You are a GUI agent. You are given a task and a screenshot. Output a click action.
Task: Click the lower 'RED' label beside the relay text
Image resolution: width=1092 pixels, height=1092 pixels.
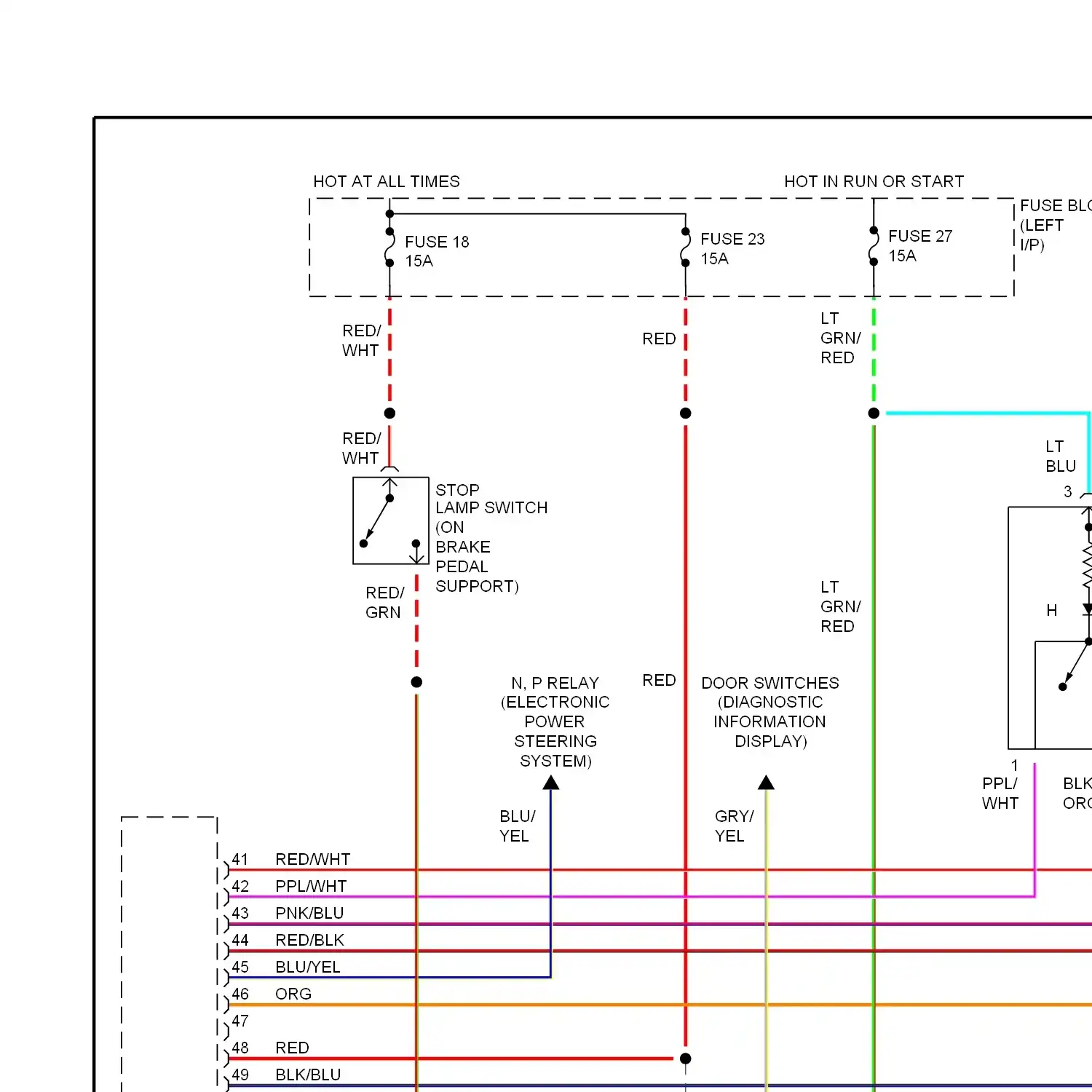[659, 680]
